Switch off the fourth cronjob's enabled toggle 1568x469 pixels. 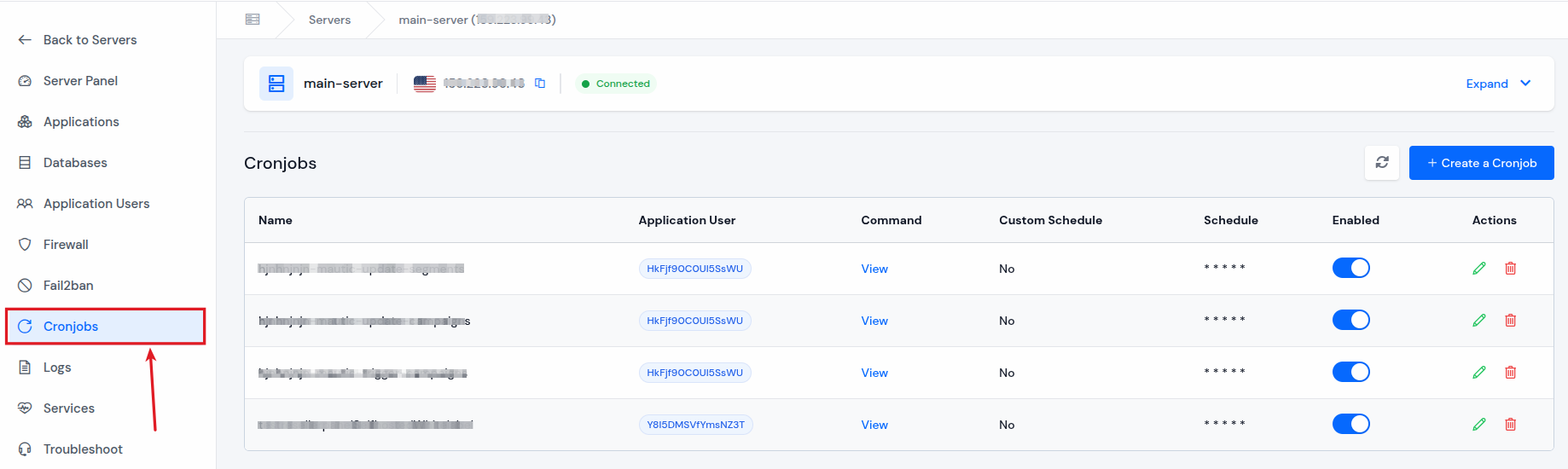tap(1350, 425)
